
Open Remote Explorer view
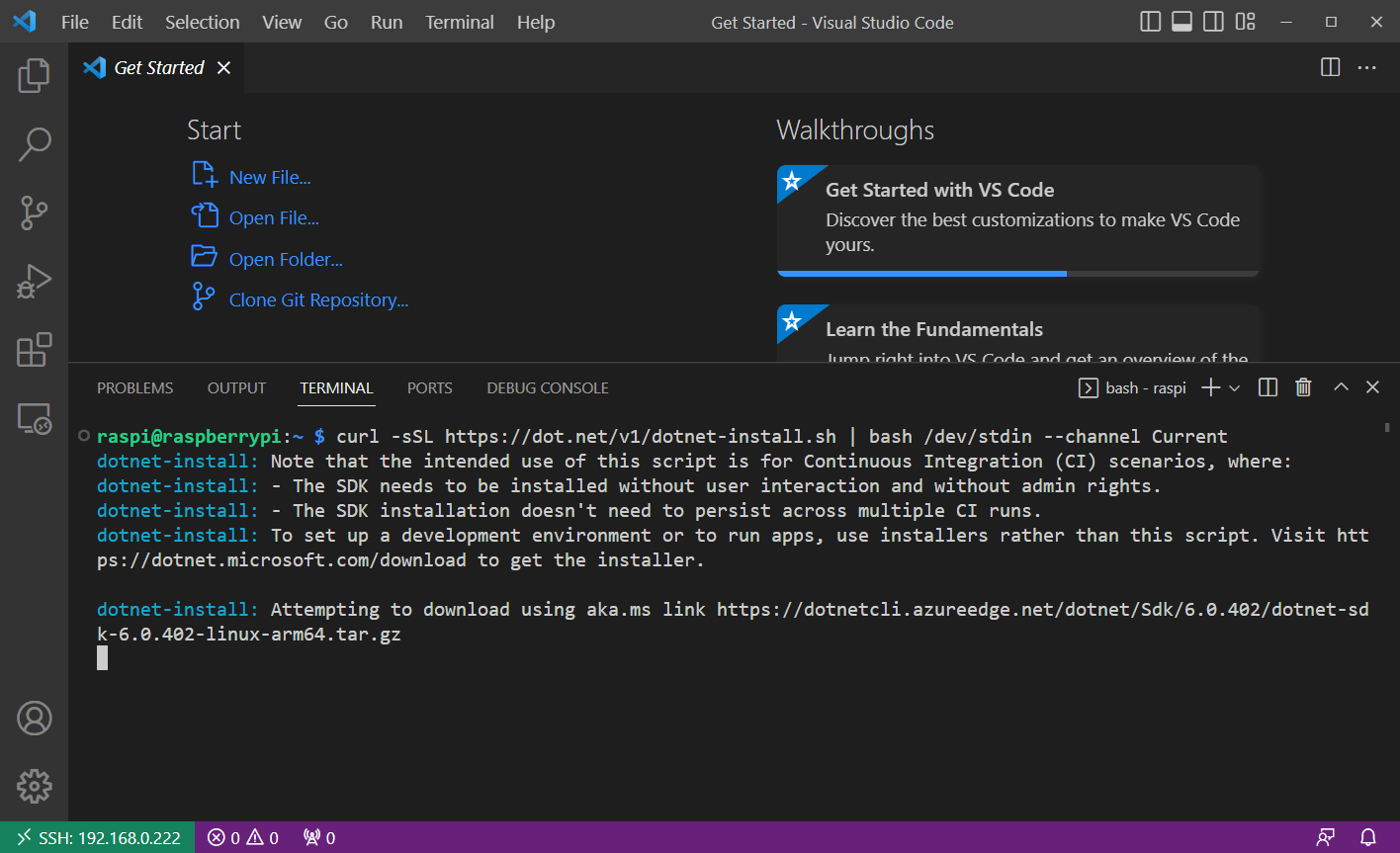tap(34, 419)
